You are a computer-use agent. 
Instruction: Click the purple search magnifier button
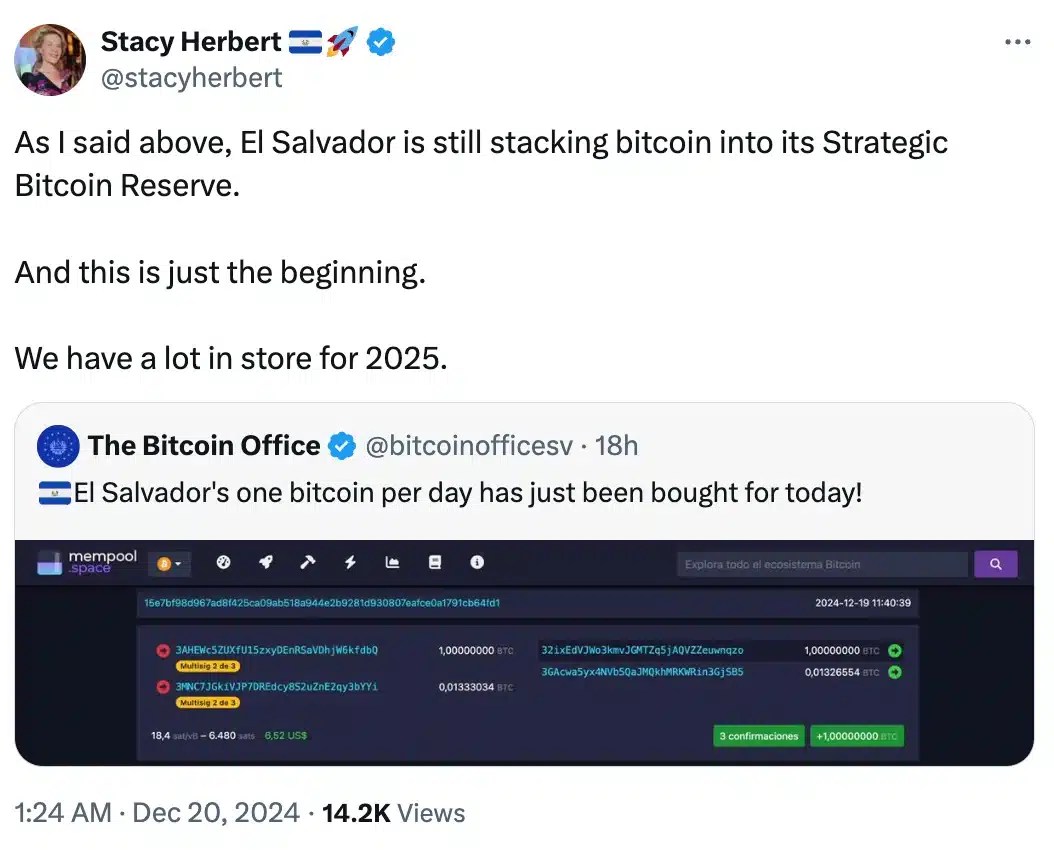(x=995, y=564)
